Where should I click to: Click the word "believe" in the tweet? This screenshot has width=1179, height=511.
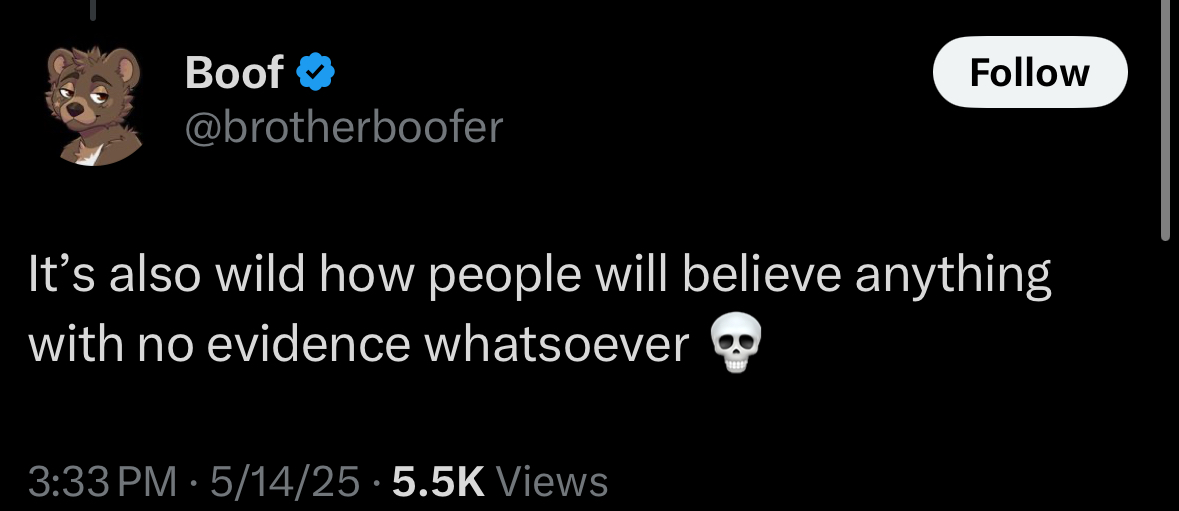point(762,273)
